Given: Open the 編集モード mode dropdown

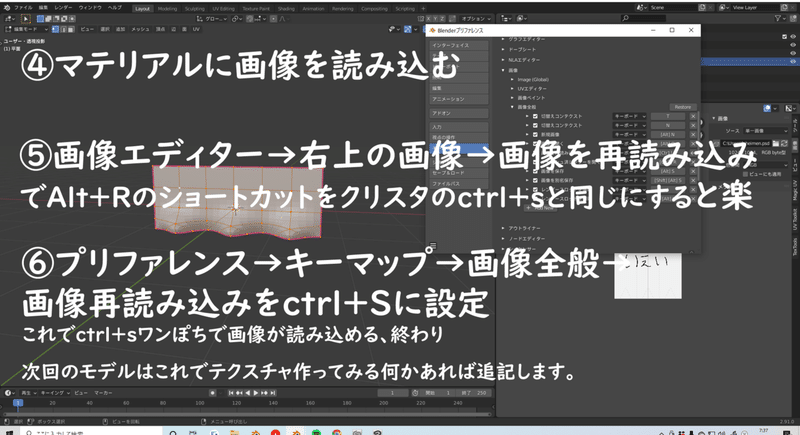Looking at the screenshot, I should point(27,30).
